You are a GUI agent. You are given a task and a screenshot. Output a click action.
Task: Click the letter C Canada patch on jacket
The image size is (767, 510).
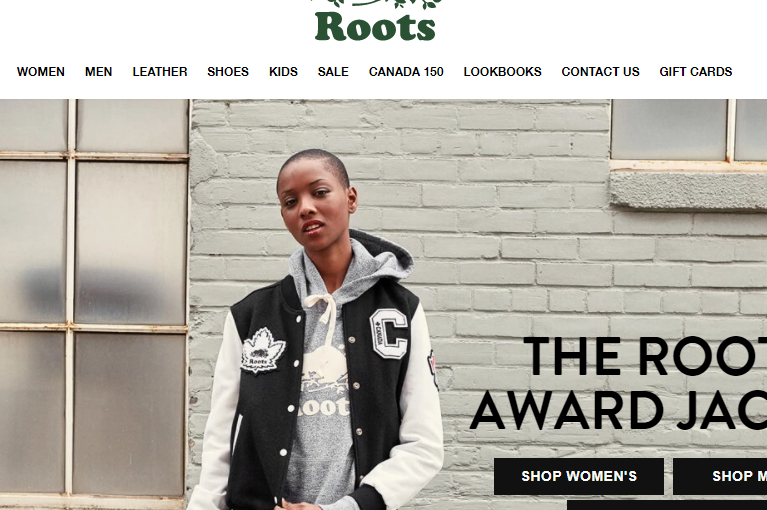tap(389, 333)
